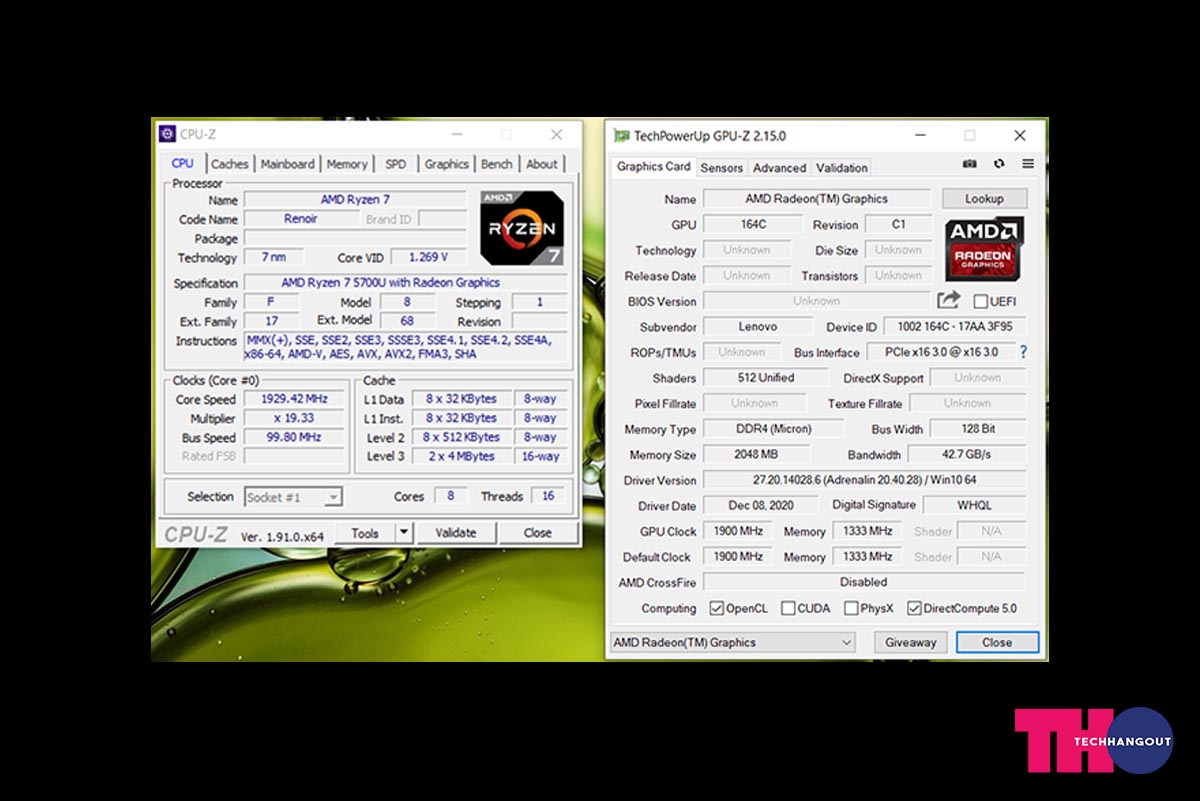Select the Graphics Card tab in GPU-Z

654,167
